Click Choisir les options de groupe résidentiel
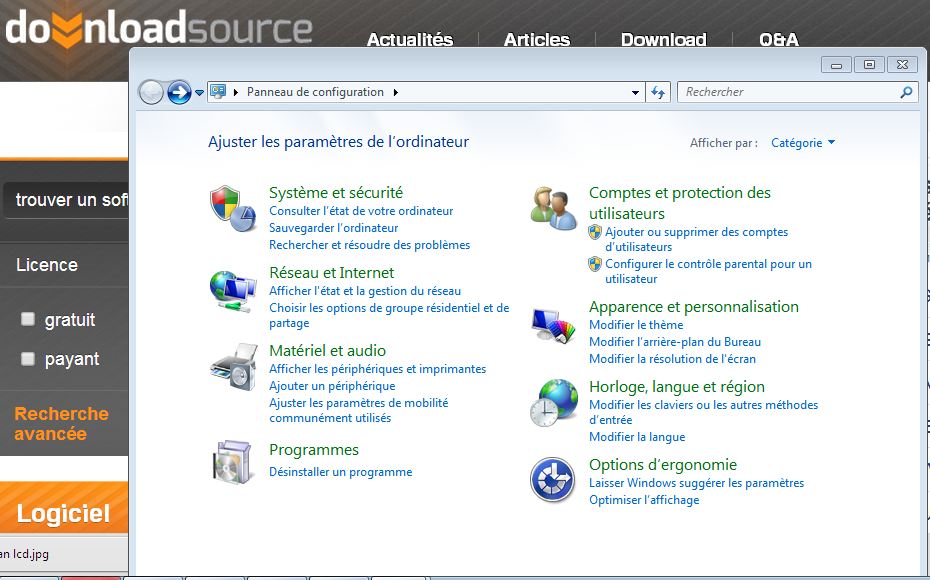This screenshot has width=930, height=580. (389, 316)
